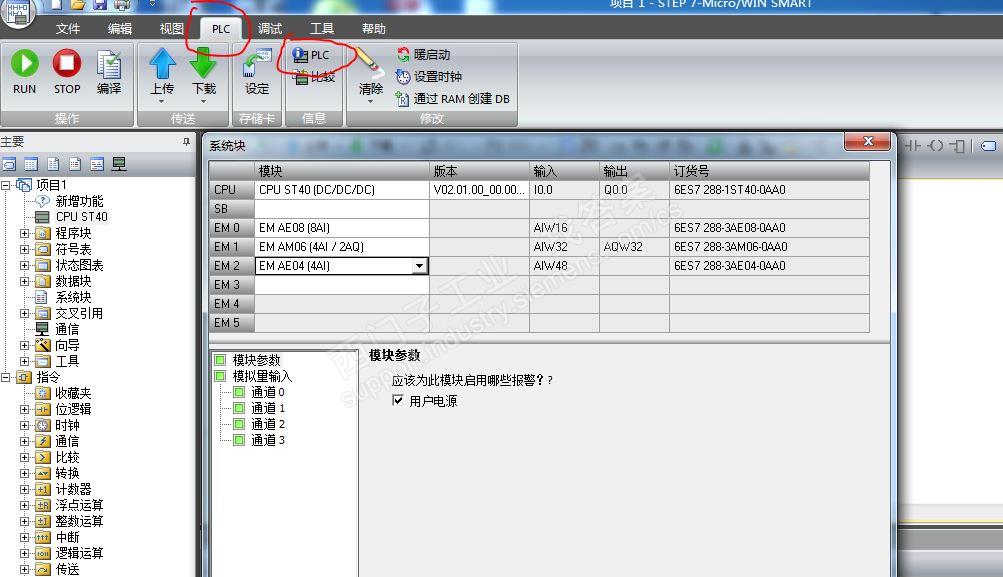Click EM 1 module cell EM AM06

coord(342,247)
